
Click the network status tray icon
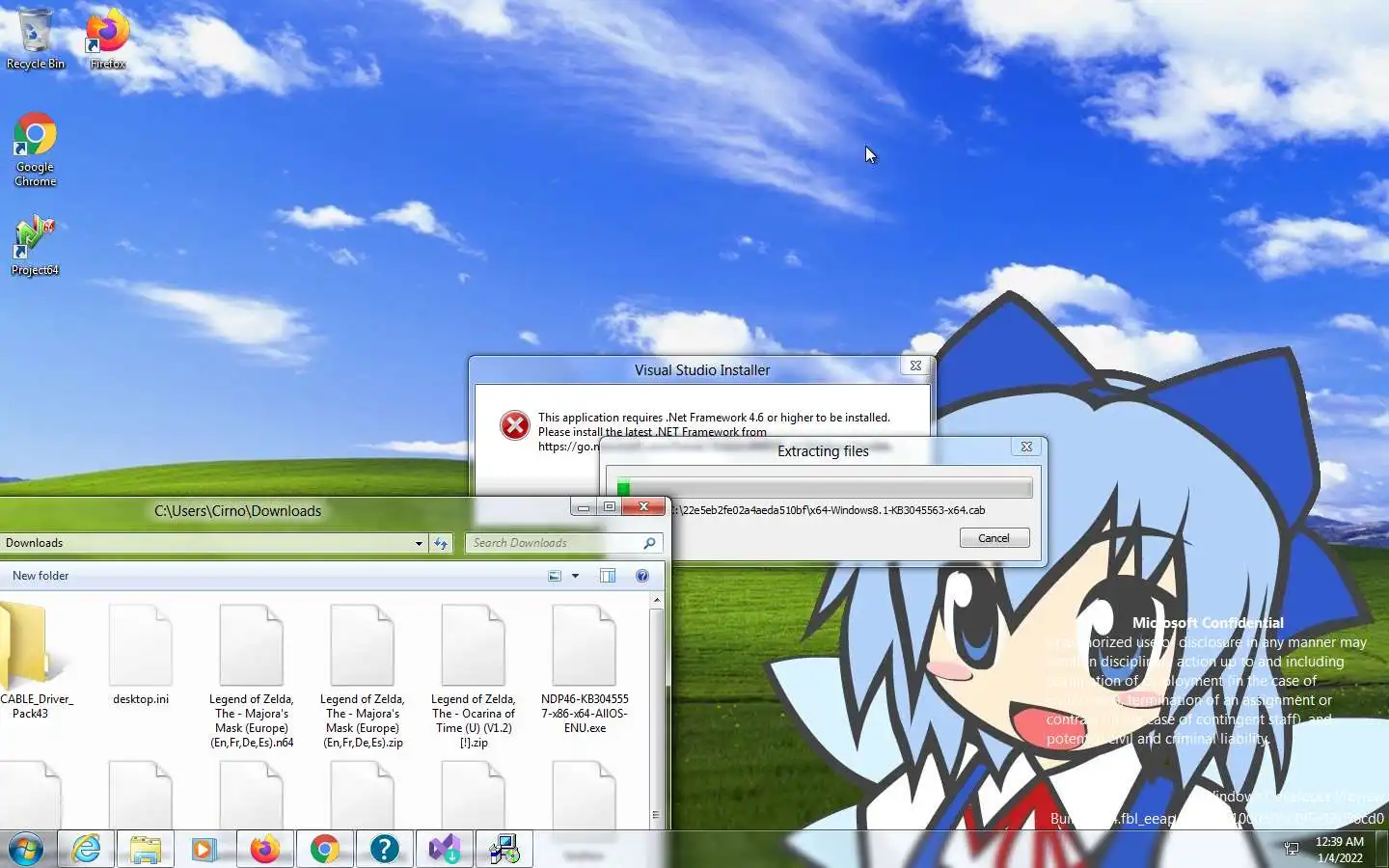point(1292,849)
